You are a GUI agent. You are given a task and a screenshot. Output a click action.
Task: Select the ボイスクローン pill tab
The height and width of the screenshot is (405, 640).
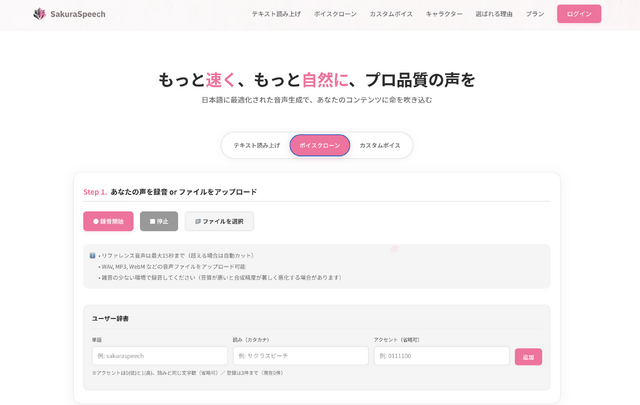[319, 145]
